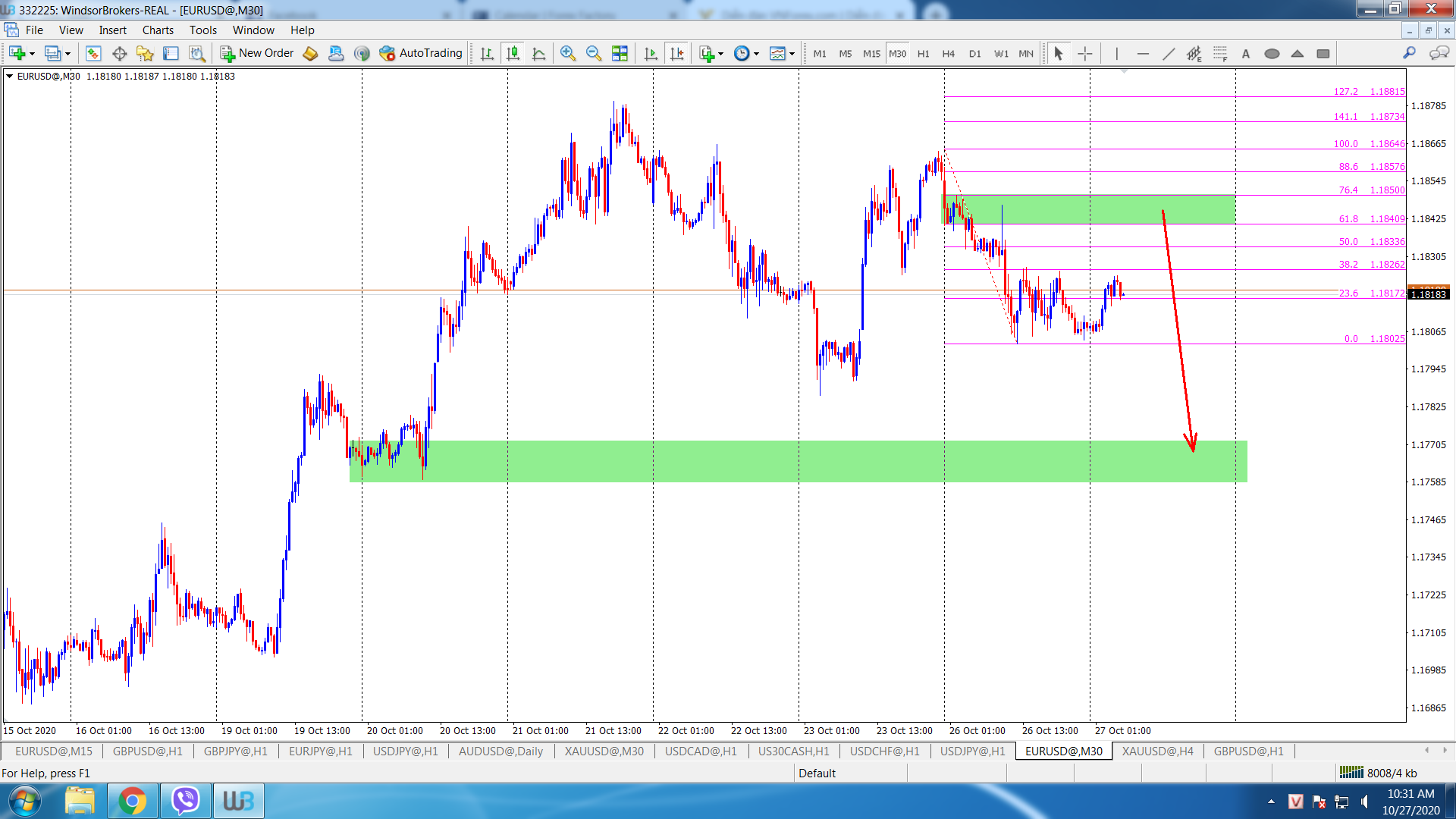Open the chat bubbles icon
The image size is (1456, 819).
point(1439,52)
